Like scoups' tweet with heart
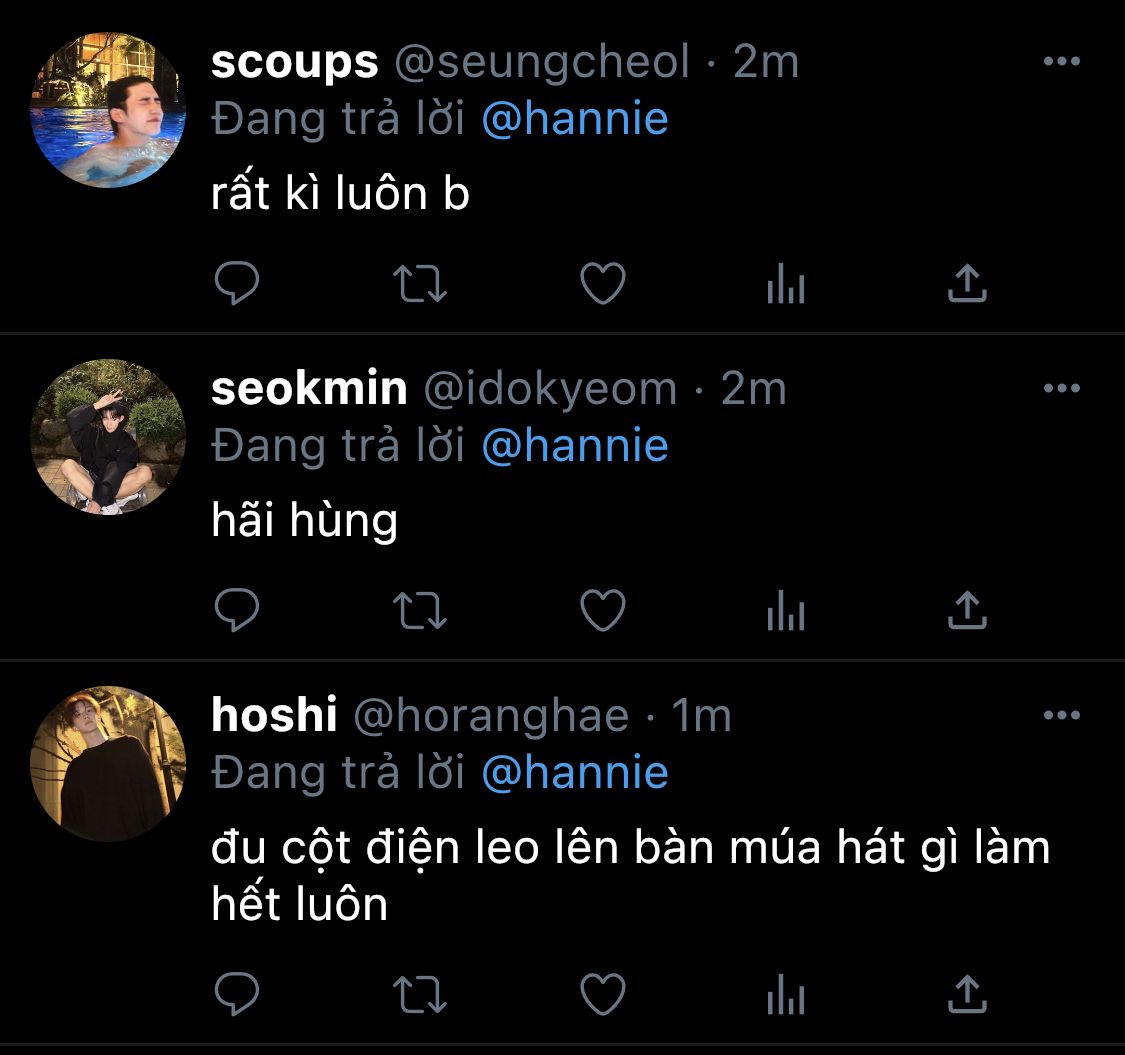The height and width of the screenshot is (1055, 1125). (603, 283)
